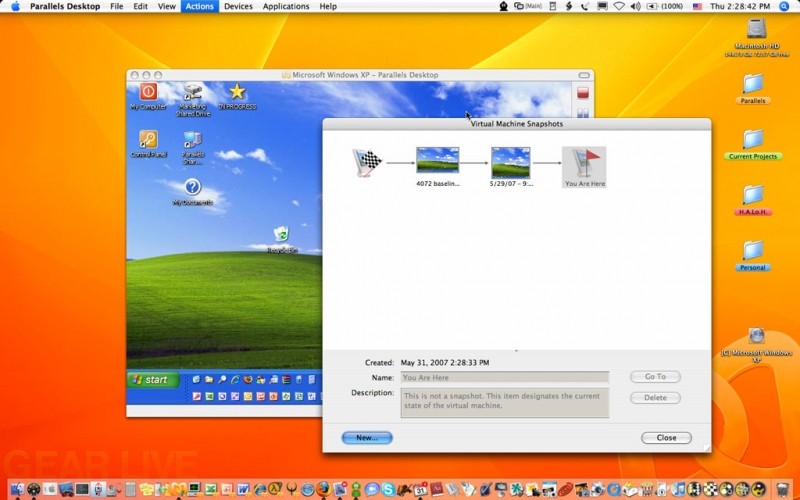Click Trash icon in the Dock
Viewport: 800px width, 500px height.
(x=782, y=490)
